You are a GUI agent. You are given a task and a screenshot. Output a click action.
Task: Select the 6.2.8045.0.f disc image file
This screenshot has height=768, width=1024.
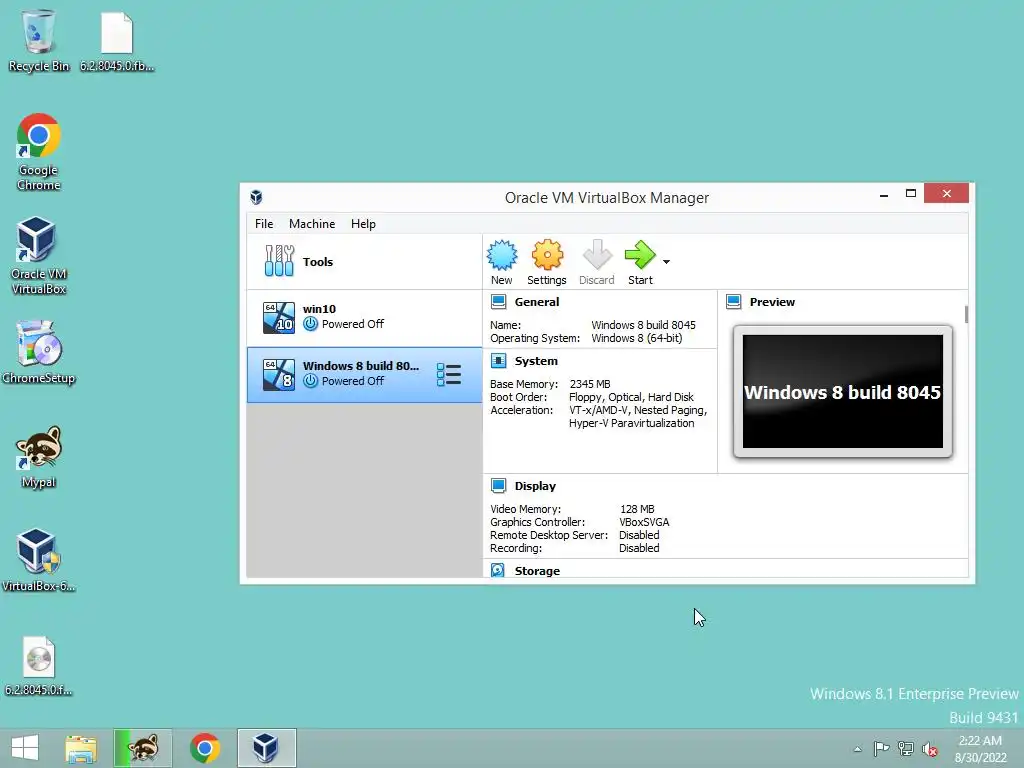tap(39, 666)
